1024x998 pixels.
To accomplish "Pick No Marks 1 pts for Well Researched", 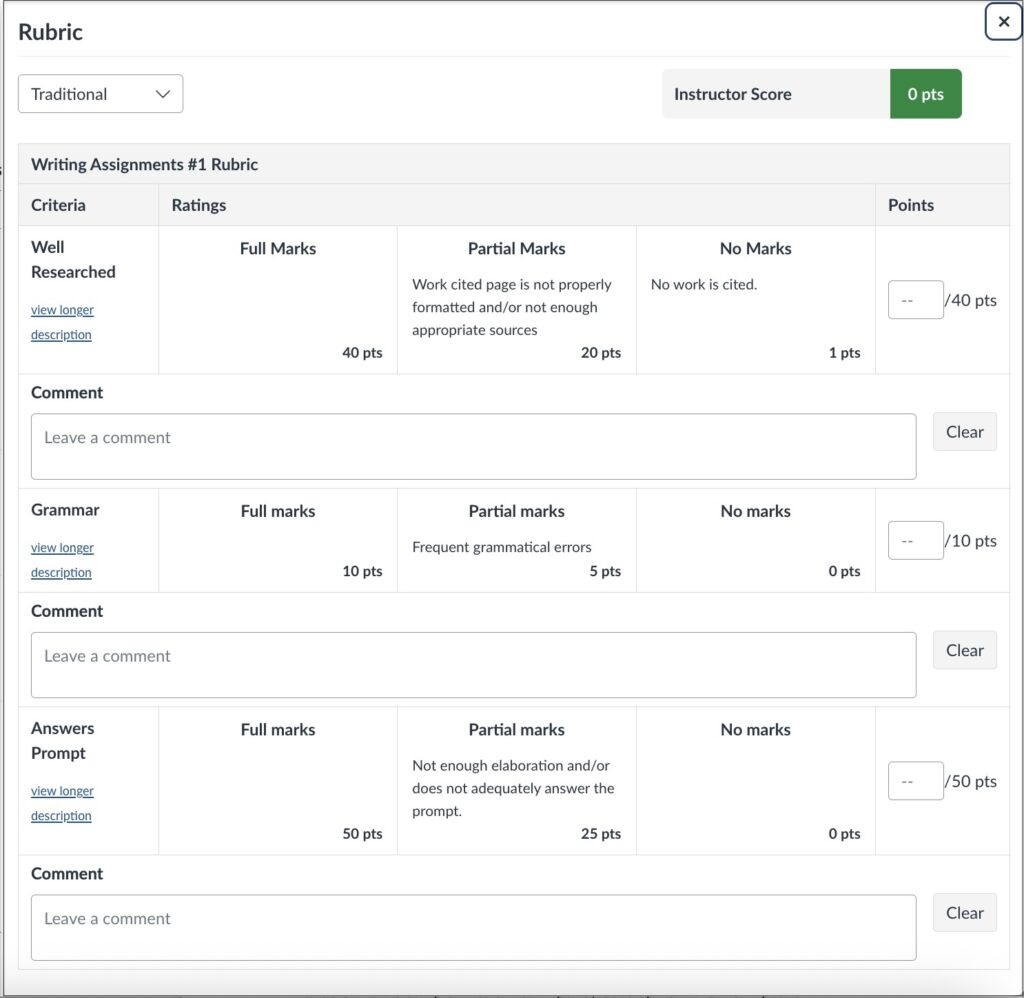I will 755,300.
